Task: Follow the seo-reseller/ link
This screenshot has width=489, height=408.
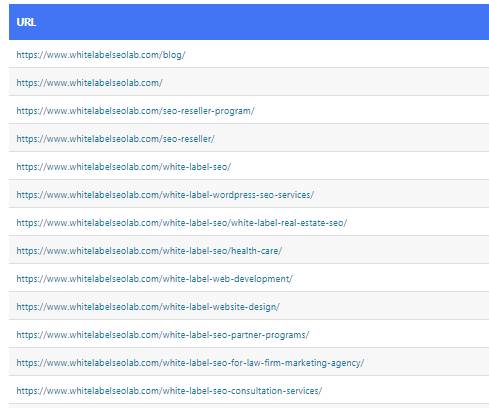Action: click(x=115, y=139)
